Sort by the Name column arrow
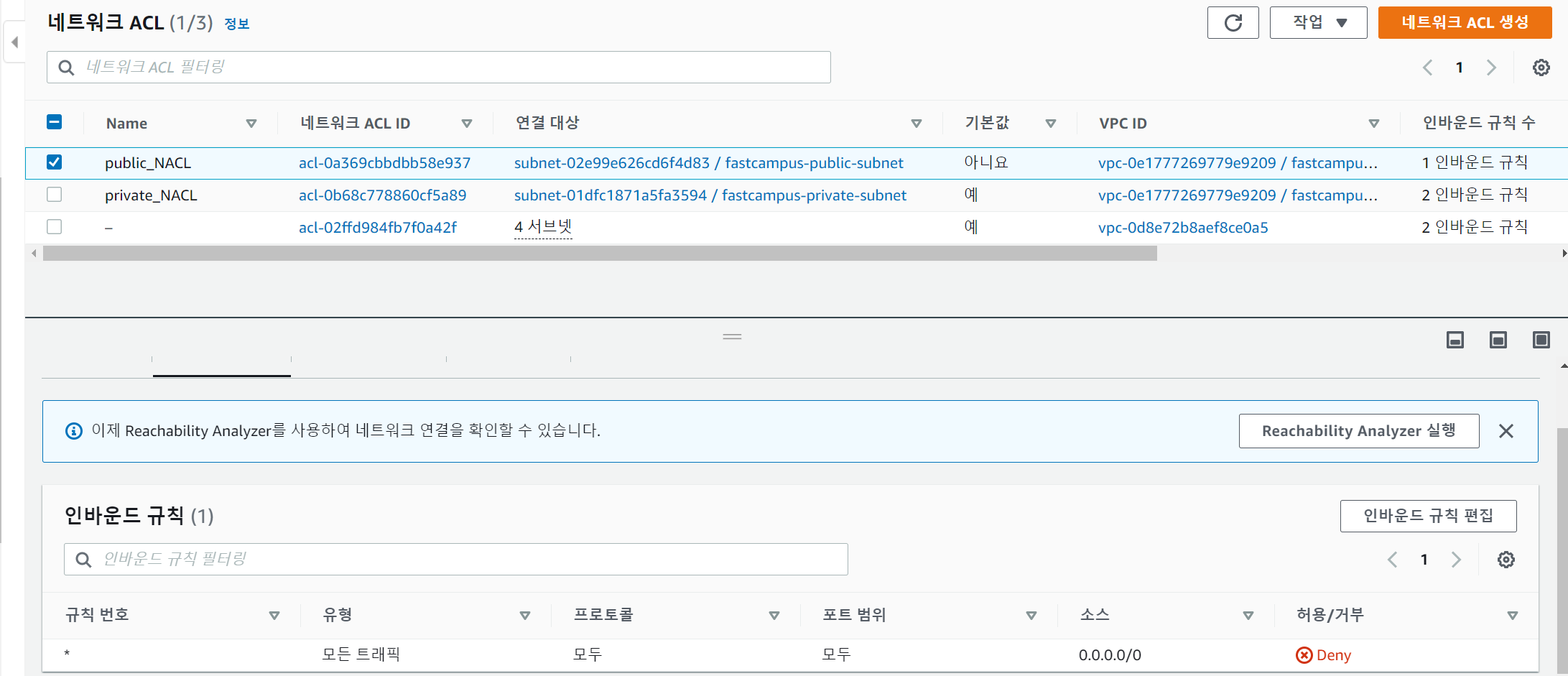 point(251,124)
